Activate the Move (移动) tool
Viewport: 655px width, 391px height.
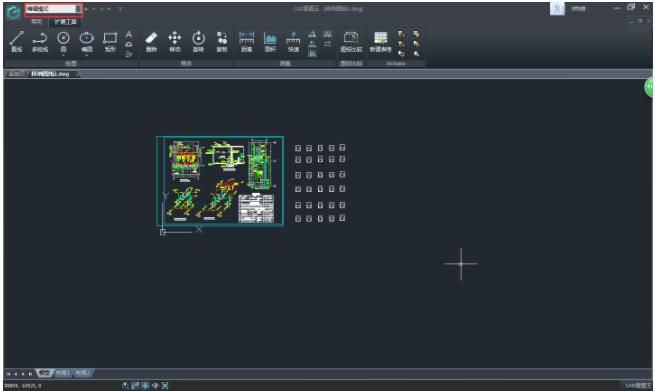[175, 41]
